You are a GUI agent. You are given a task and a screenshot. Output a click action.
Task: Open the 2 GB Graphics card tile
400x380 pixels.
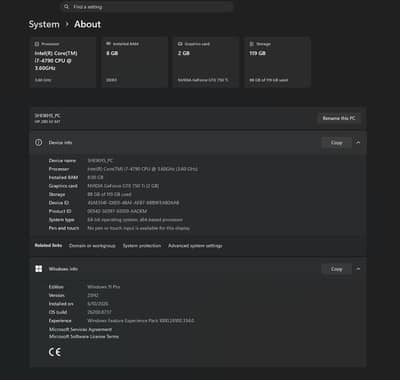click(x=206, y=62)
